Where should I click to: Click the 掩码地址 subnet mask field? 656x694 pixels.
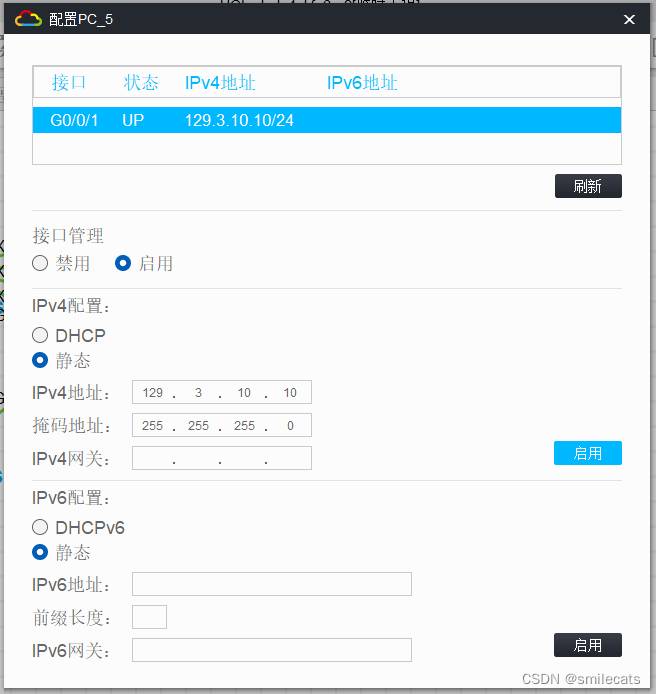coord(222,425)
